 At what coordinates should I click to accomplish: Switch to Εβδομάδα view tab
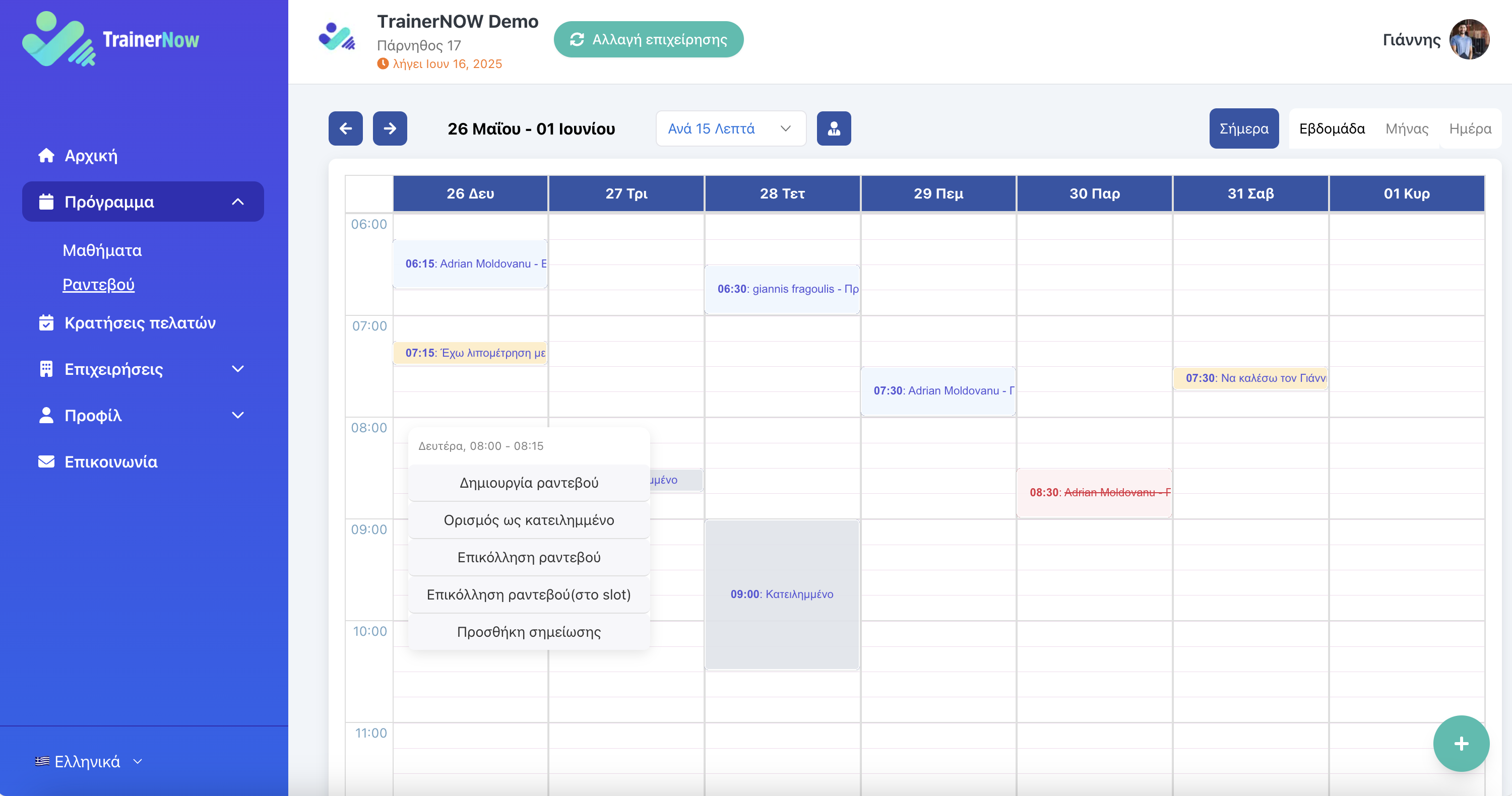(1332, 128)
